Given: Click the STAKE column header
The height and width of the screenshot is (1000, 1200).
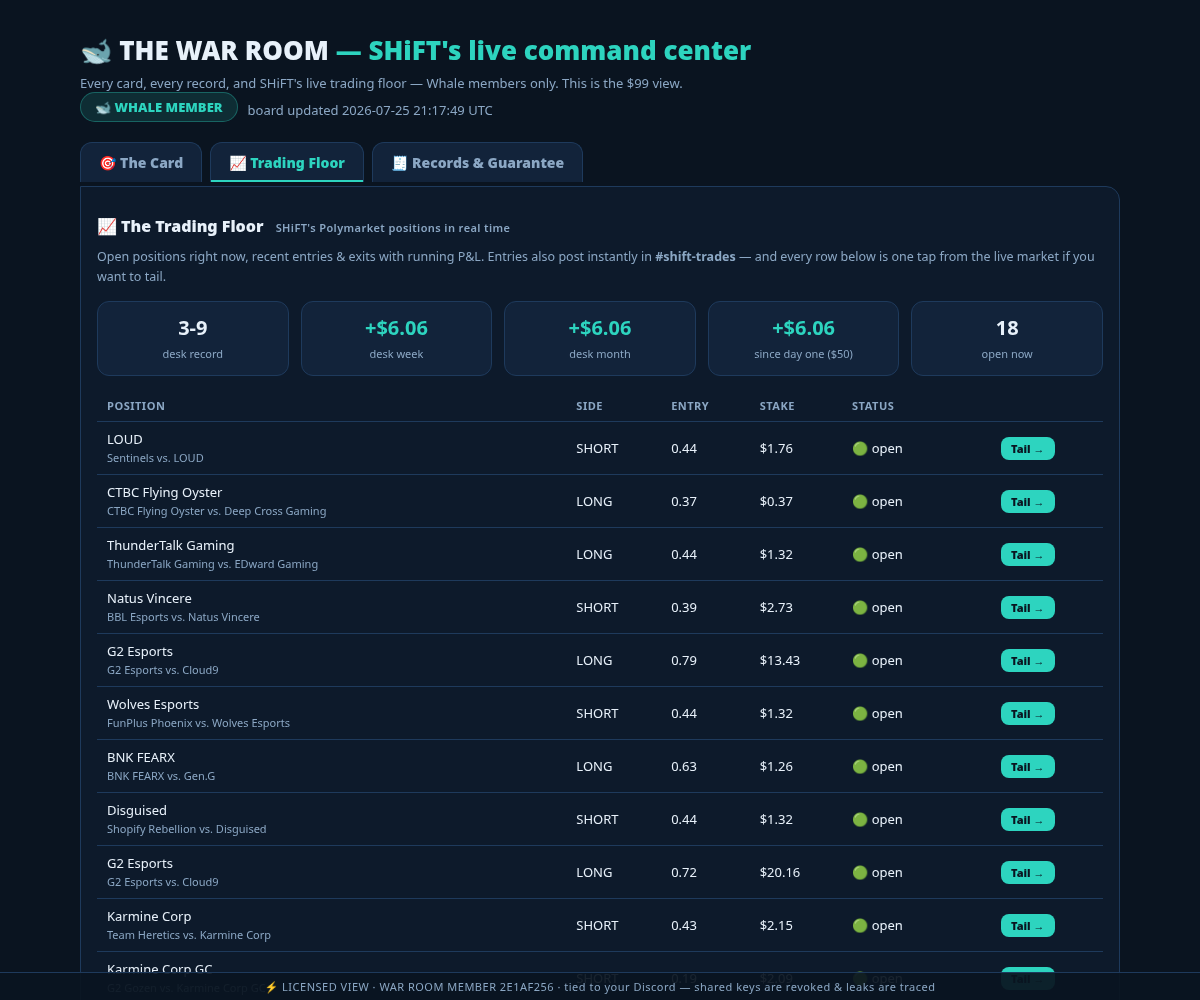Looking at the screenshot, I should [777, 406].
